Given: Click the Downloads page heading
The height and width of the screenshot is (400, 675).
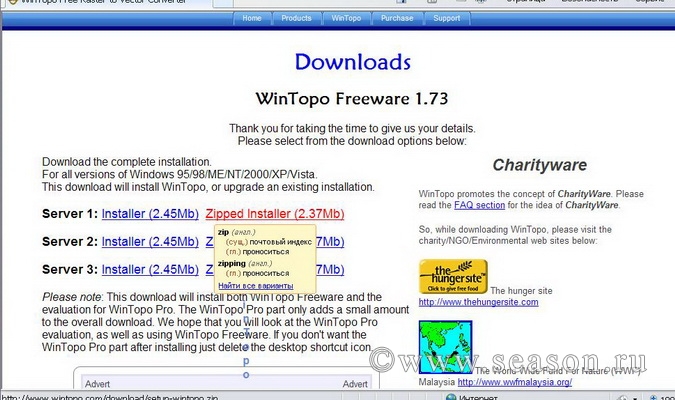Looking at the screenshot, I should [353, 62].
